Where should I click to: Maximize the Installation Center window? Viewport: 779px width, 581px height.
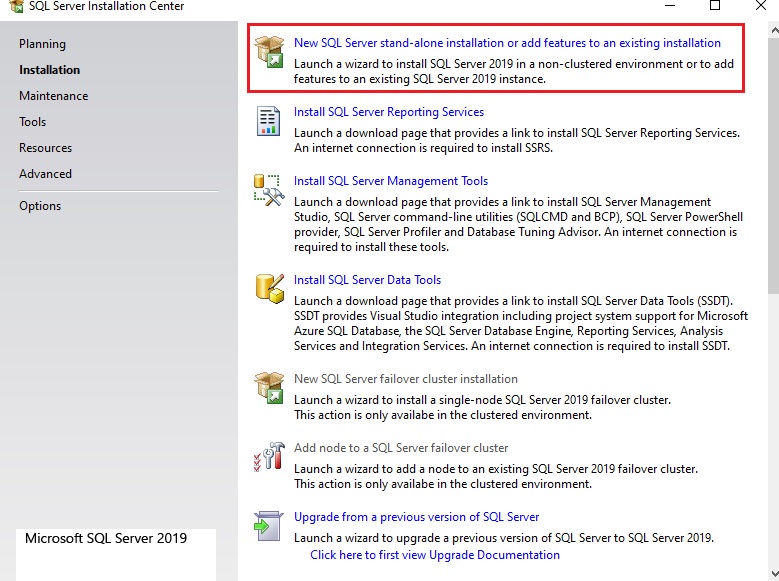click(715, 6)
